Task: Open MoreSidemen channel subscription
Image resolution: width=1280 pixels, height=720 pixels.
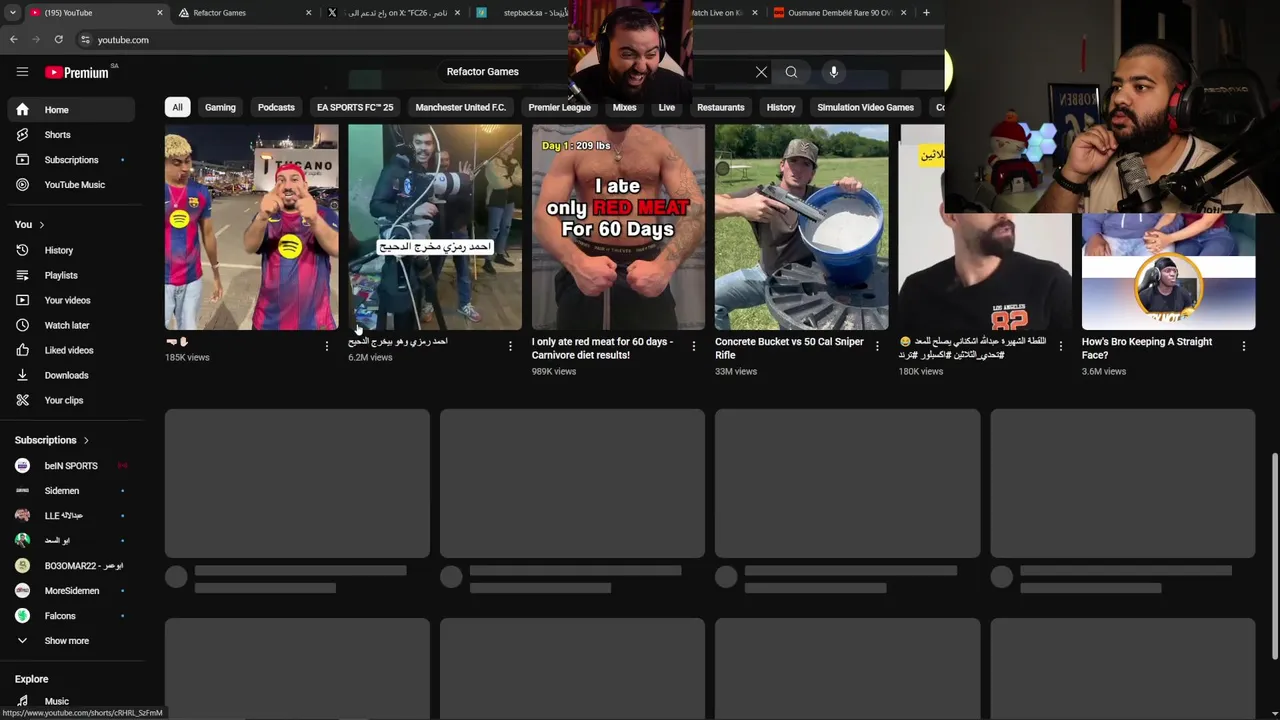Action: [x=70, y=591]
